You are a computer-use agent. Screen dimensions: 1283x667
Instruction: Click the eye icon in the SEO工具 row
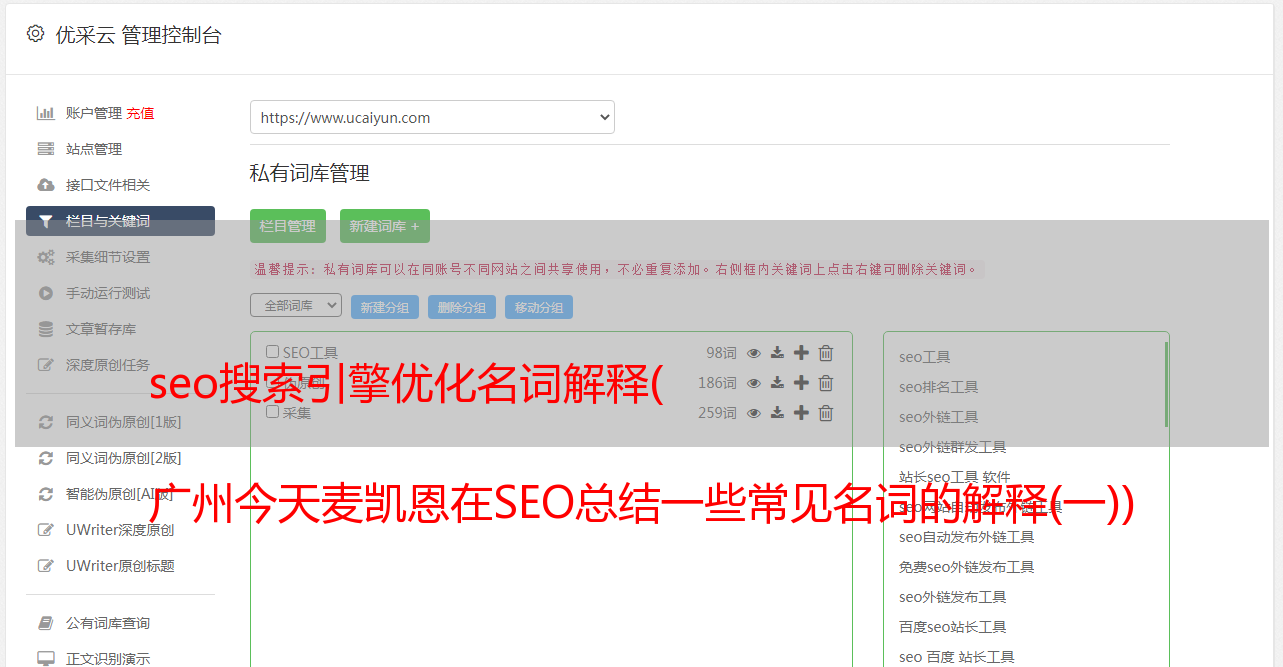(754, 353)
